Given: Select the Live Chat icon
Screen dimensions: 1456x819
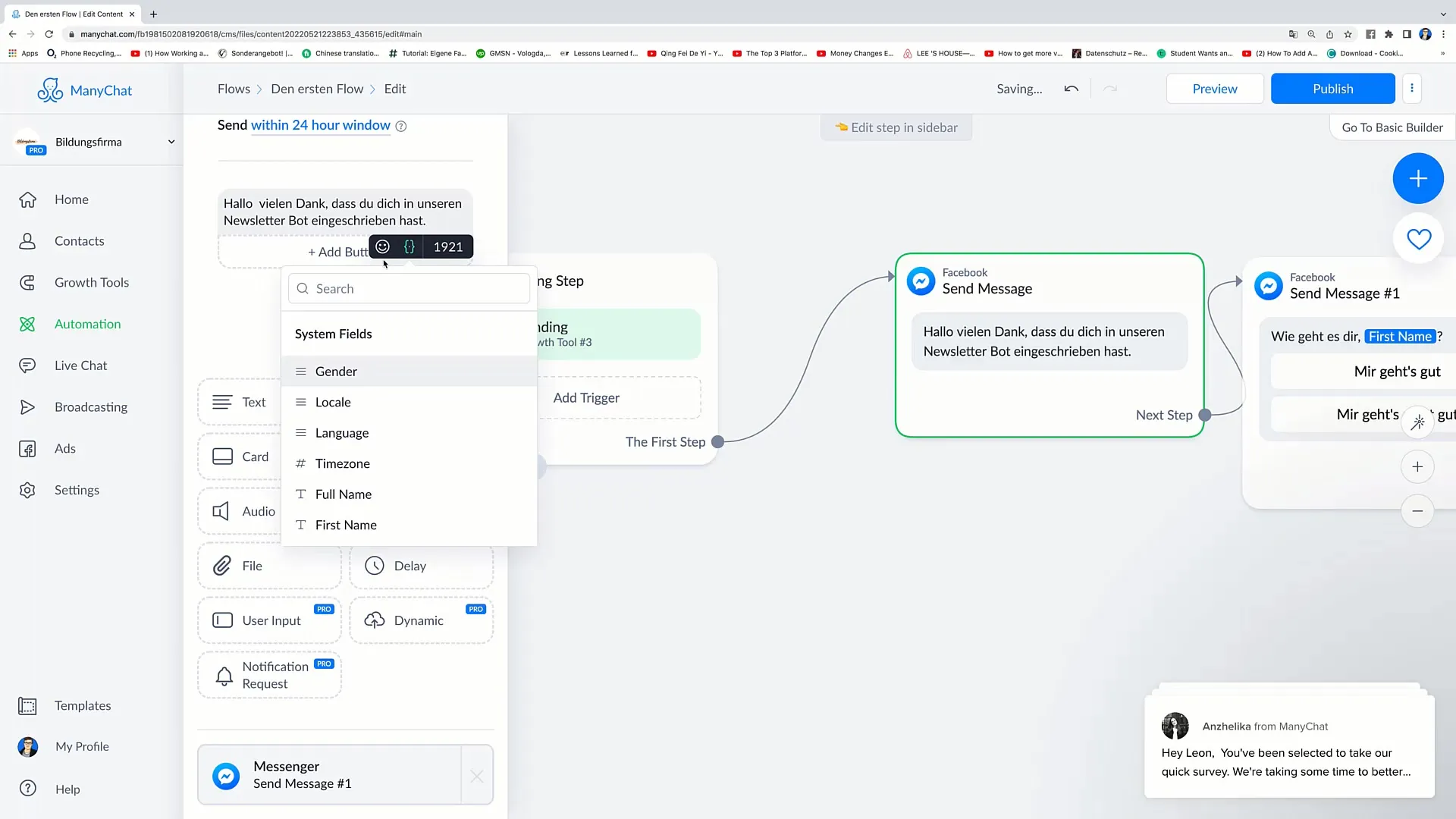Looking at the screenshot, I should click(x=27, y=365).
